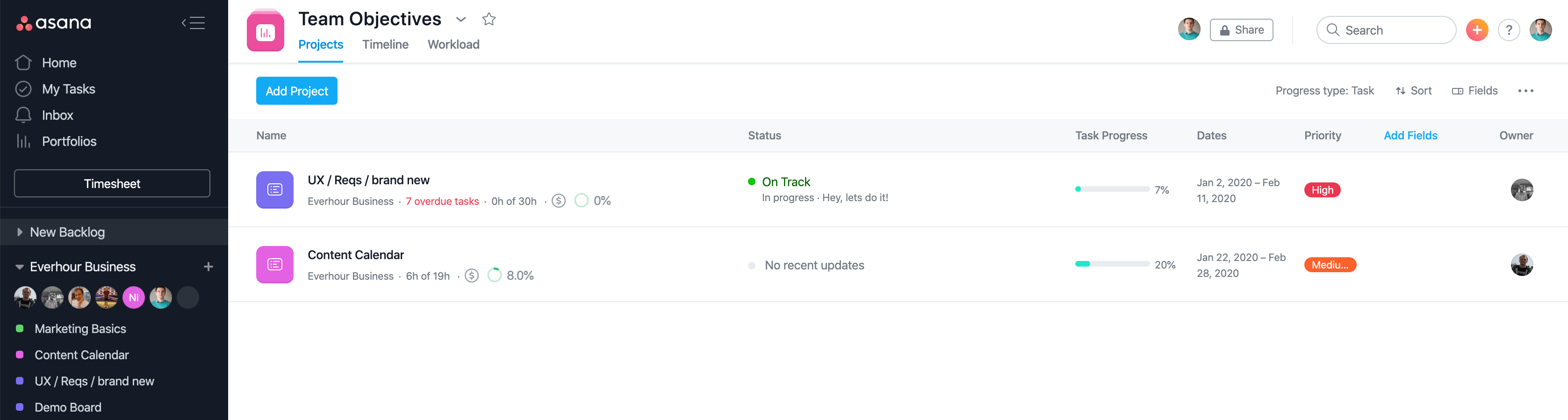Switch to the Workload tab
This screenshot has width=1568, height=420.
(x=453, y=44)
